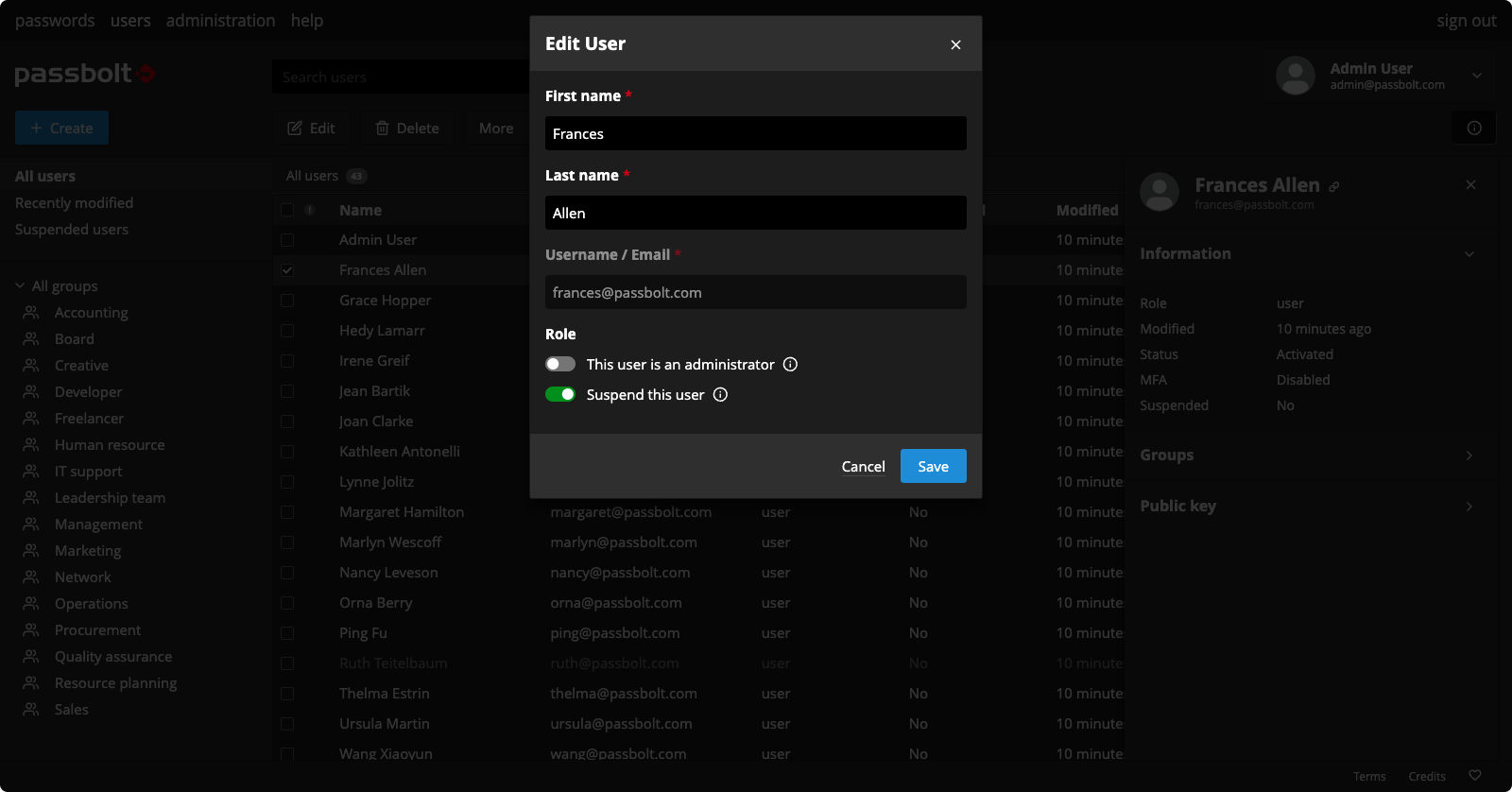
Task: Click the Human resource group icon
Action: tap(31, 444)
